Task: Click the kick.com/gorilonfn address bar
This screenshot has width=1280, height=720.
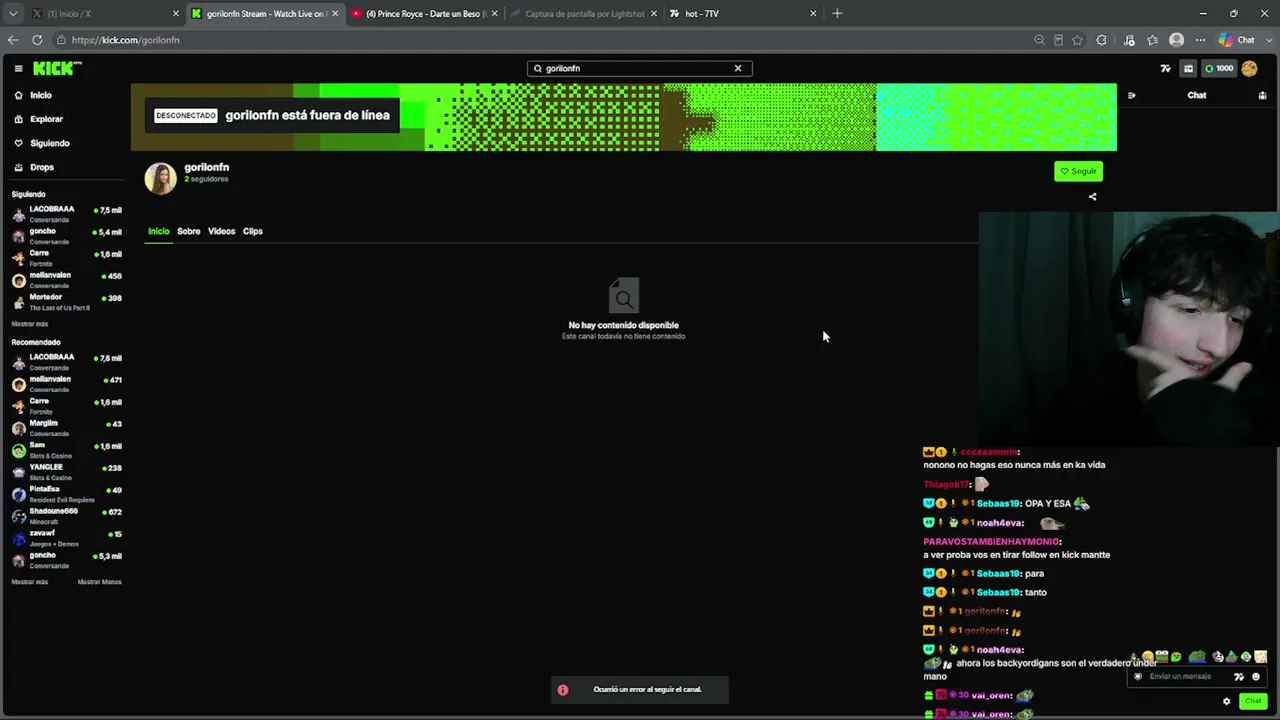Action: 540,40
